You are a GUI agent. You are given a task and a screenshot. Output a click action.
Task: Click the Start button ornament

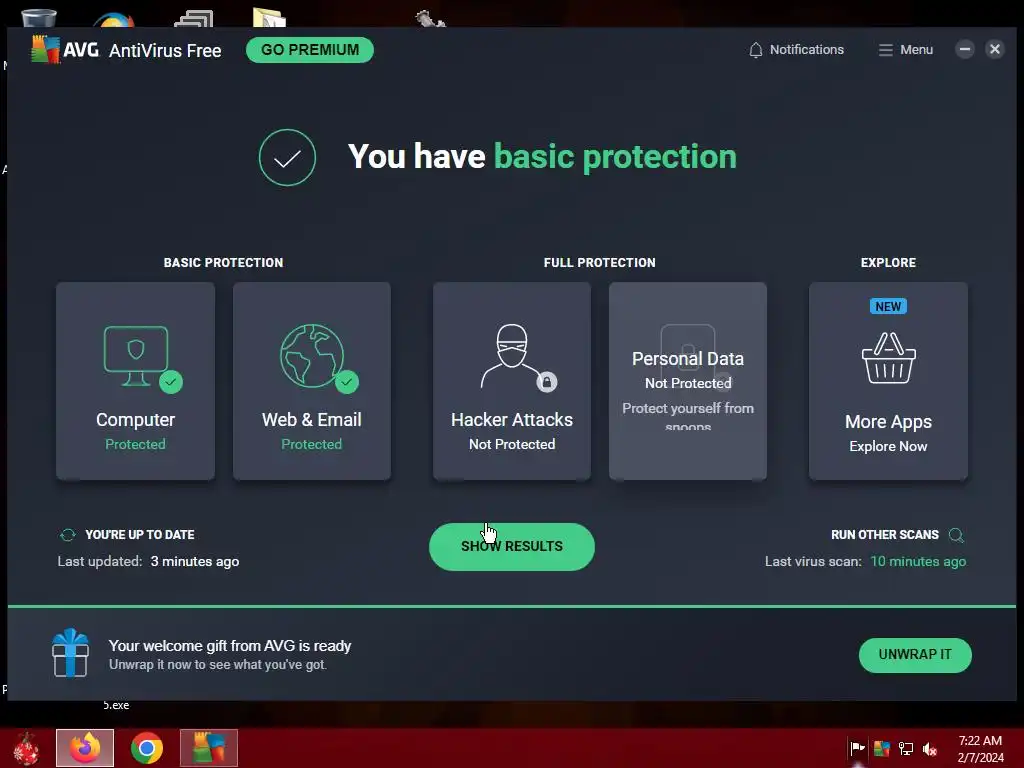[x=27, y=748]
